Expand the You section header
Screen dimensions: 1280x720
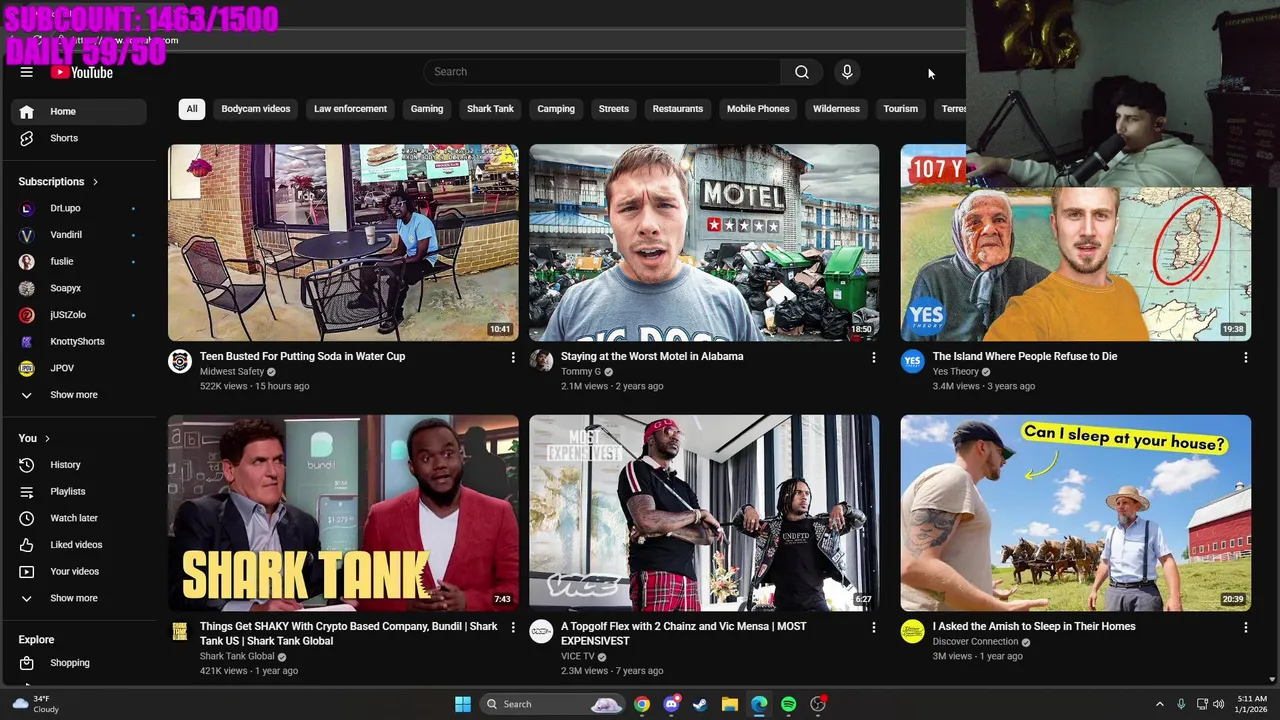pyautogui.click(x=34, y=438)
